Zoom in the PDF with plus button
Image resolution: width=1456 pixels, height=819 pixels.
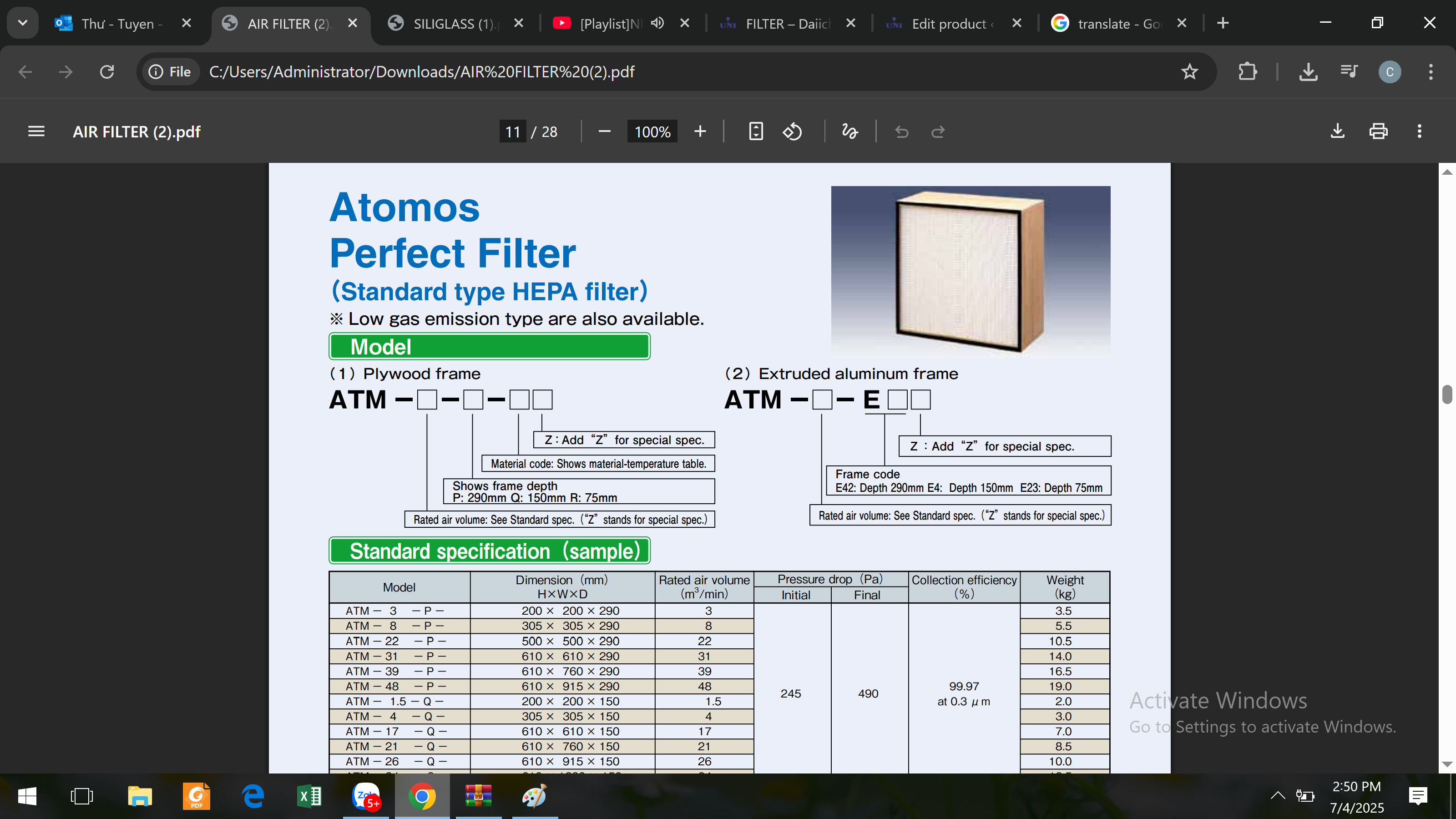tap(700, 131)
